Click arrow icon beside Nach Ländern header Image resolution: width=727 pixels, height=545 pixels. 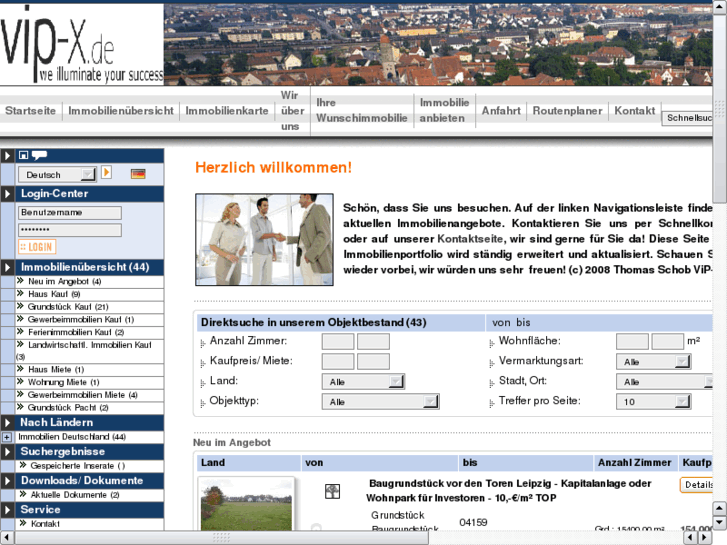point(8,423)
